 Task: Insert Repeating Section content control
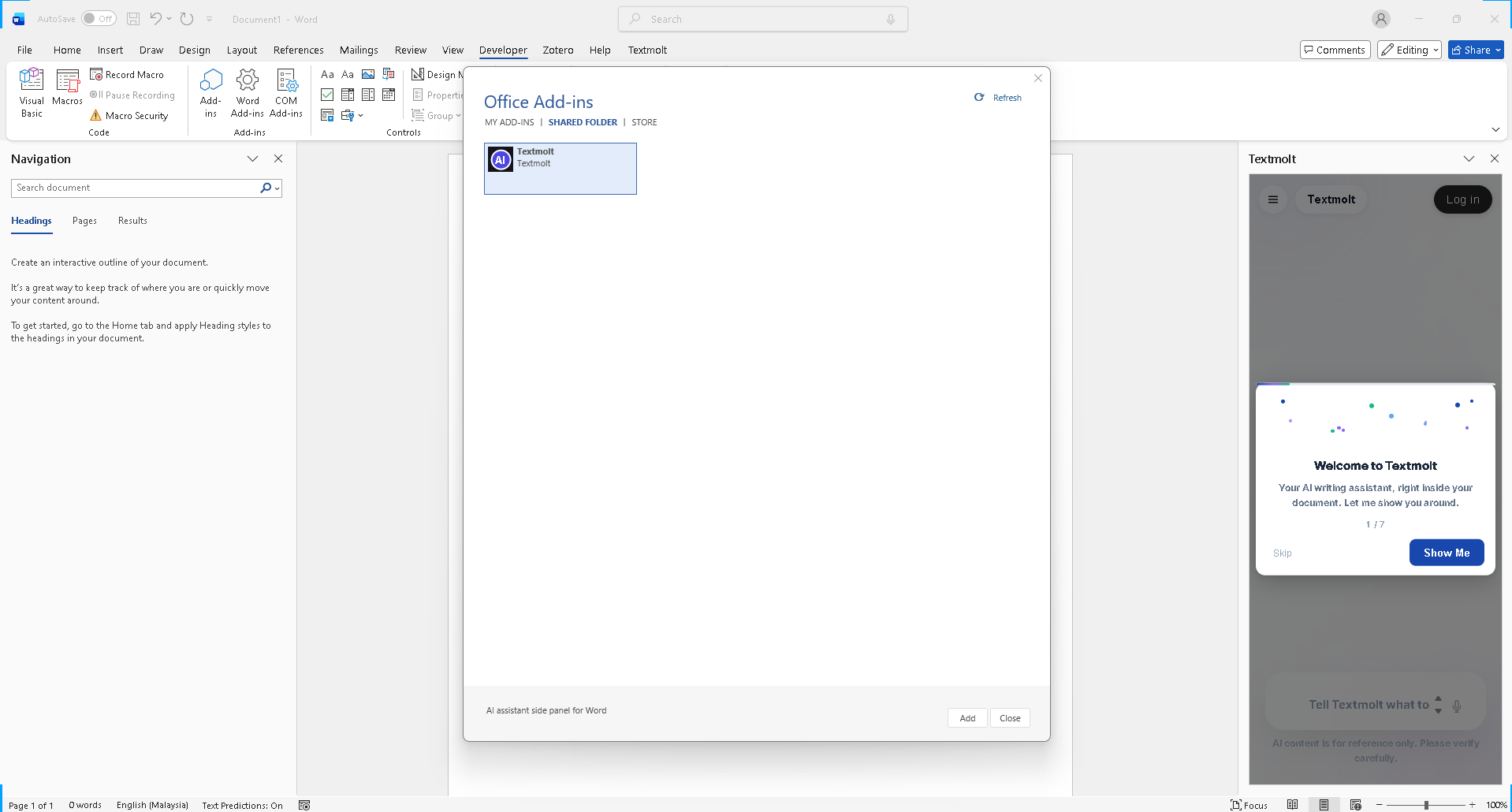327,115
